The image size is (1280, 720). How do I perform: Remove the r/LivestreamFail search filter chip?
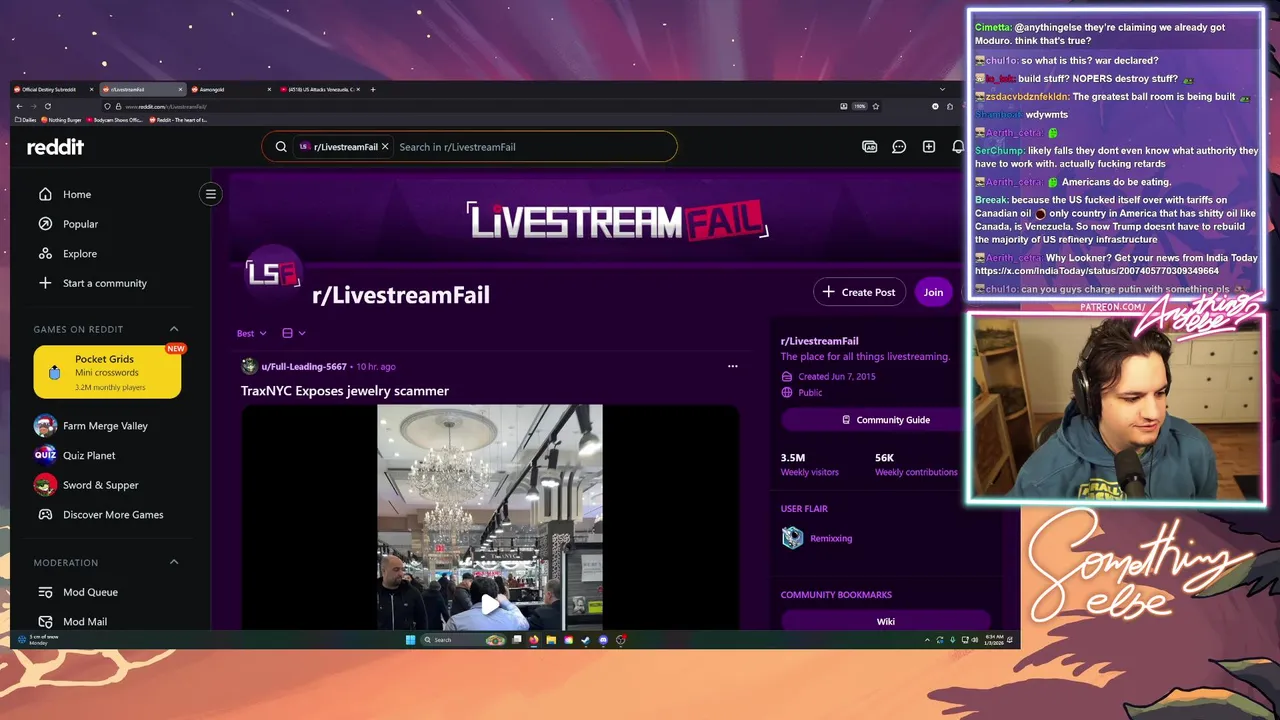coord(385,147)
